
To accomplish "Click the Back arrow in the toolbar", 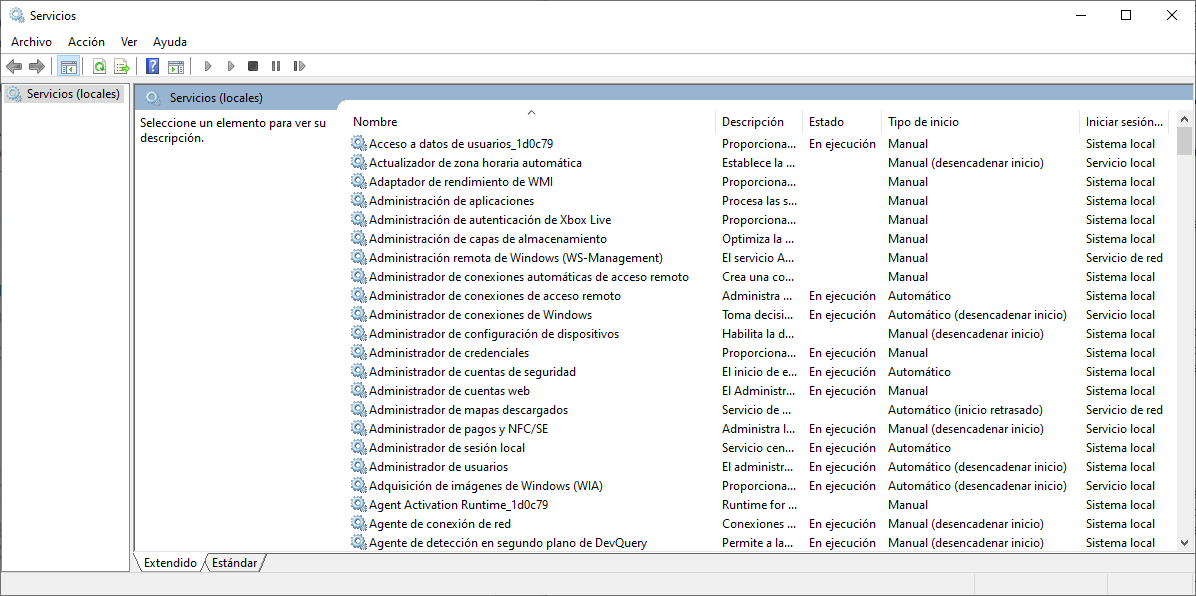I will (14, 66).
